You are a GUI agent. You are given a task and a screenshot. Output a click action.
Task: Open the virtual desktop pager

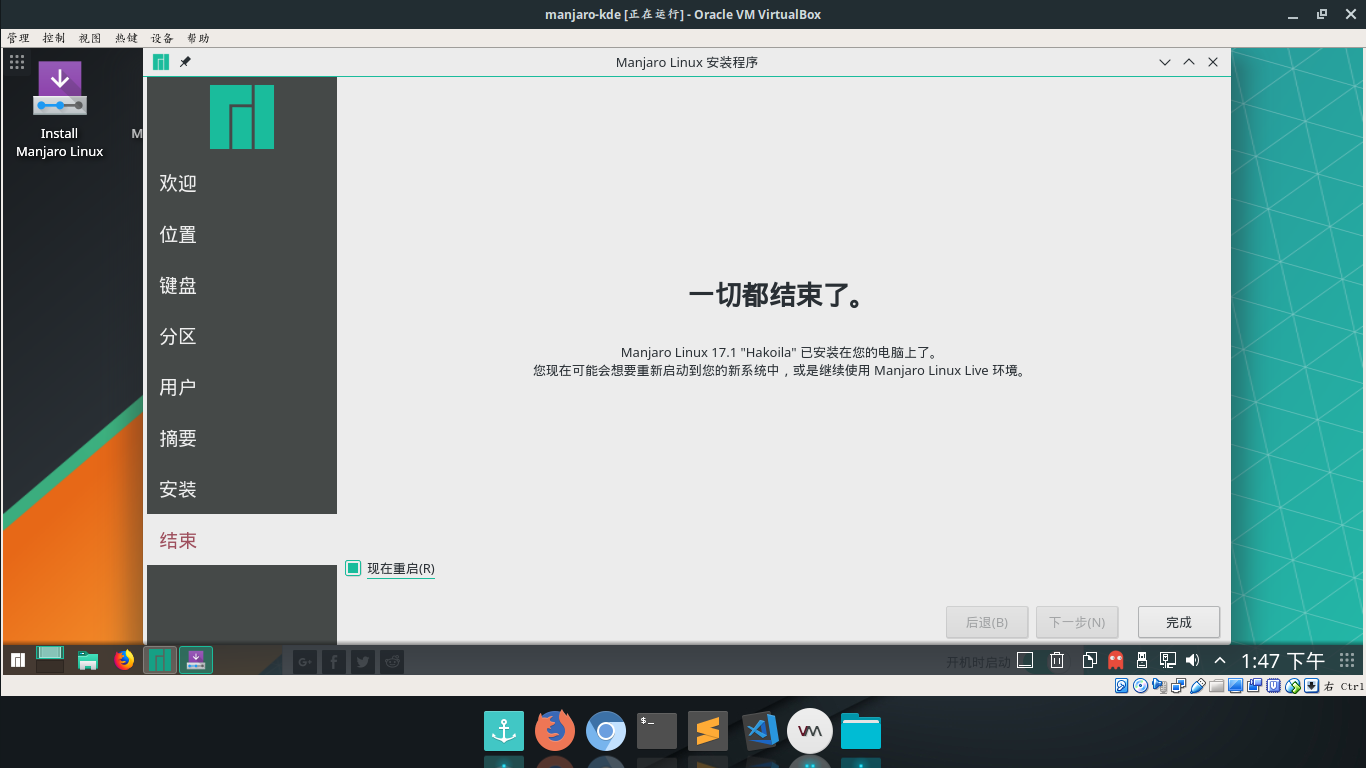50,659
